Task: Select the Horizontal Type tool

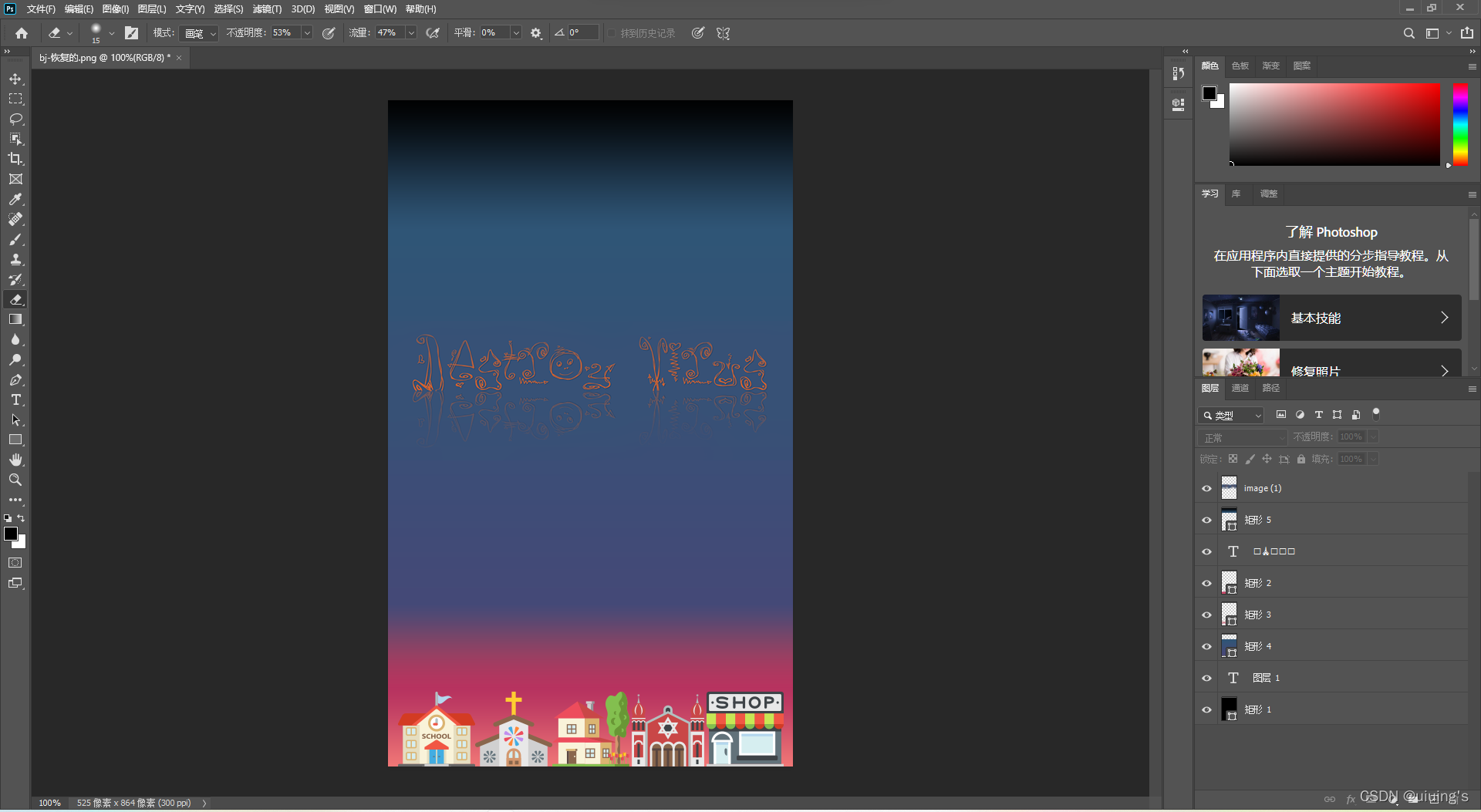Action: pos(15,400)
